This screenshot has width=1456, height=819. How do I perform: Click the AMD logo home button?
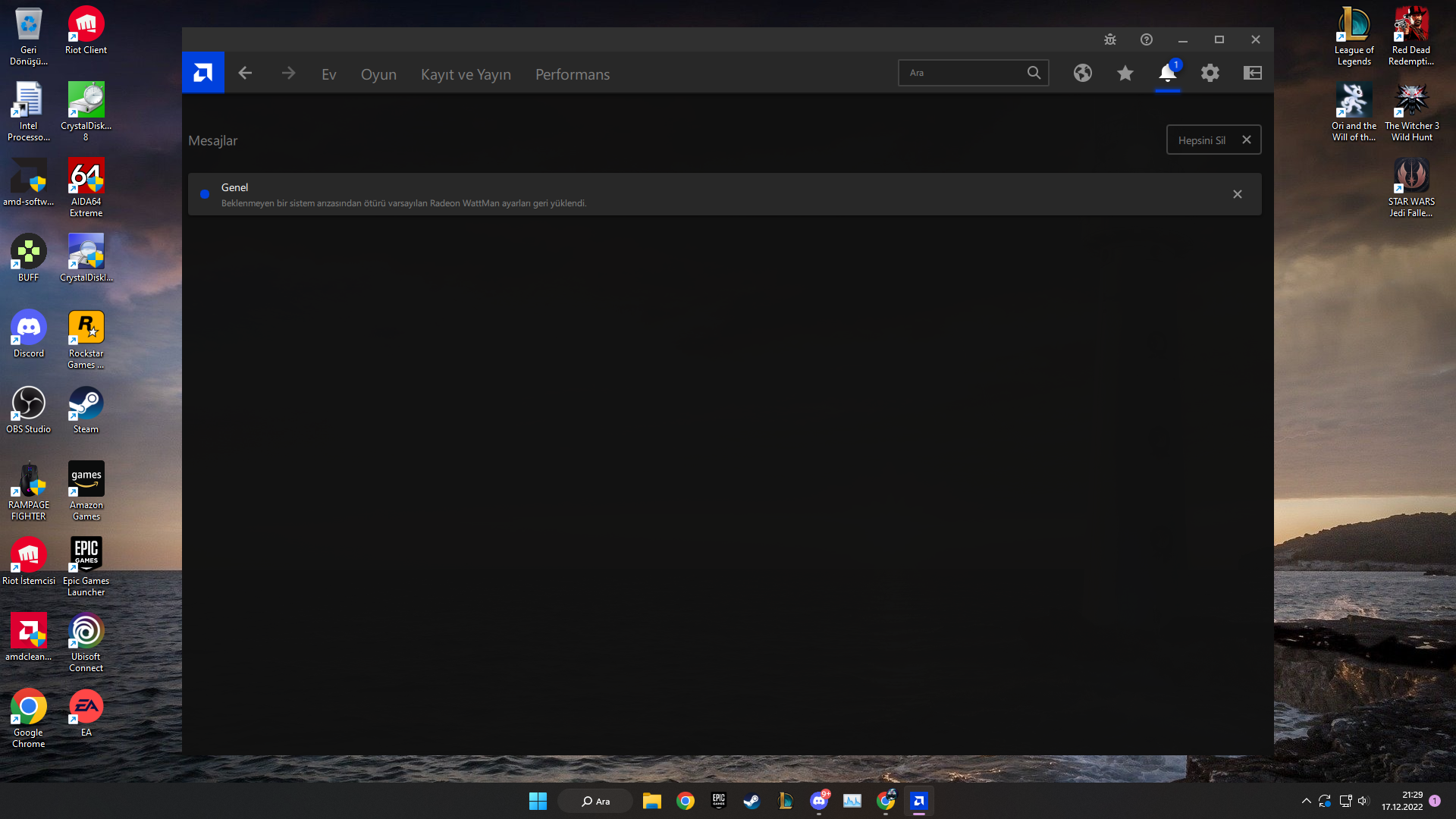pos(202,73)
